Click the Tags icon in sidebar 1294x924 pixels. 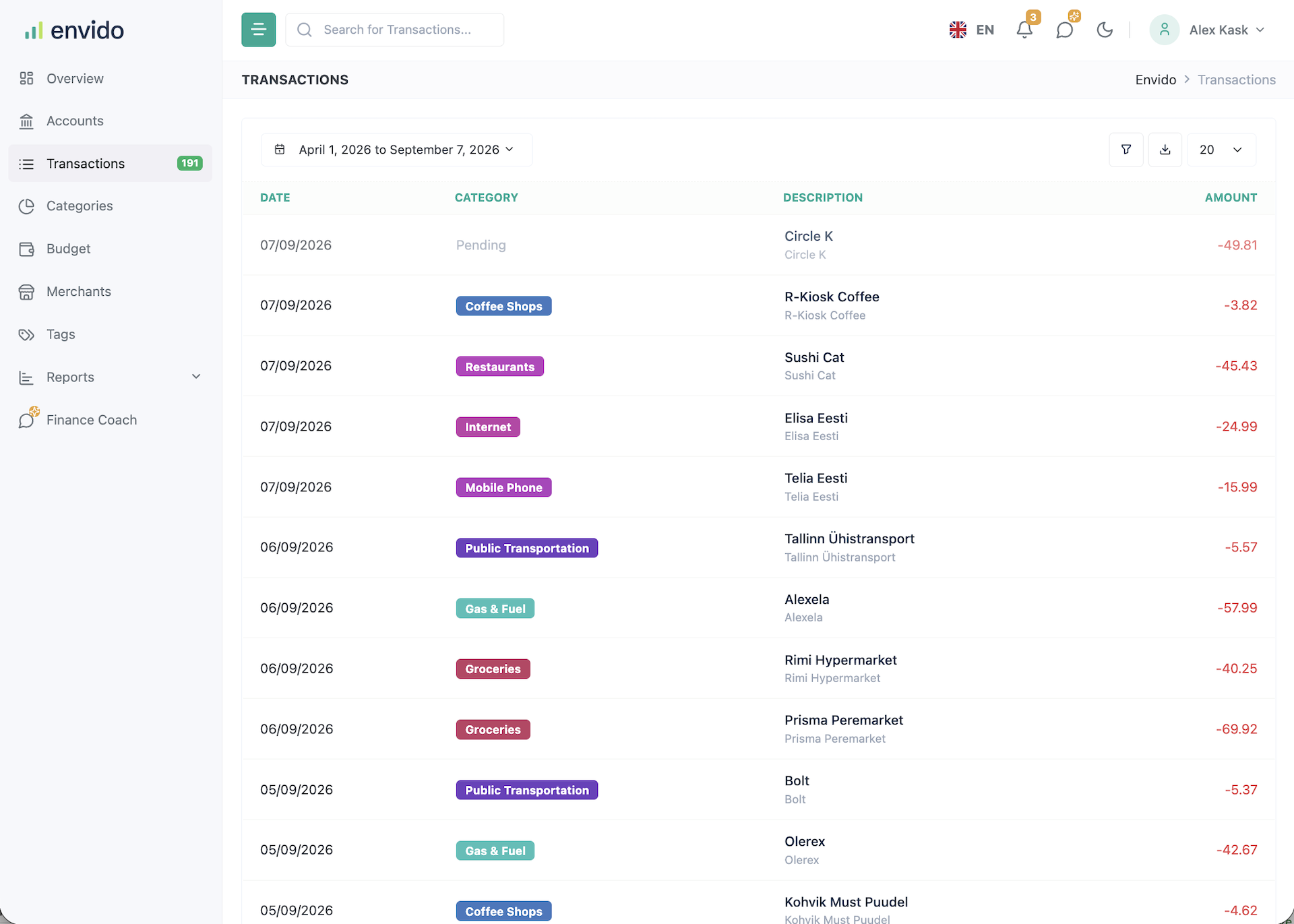point(26,334)
